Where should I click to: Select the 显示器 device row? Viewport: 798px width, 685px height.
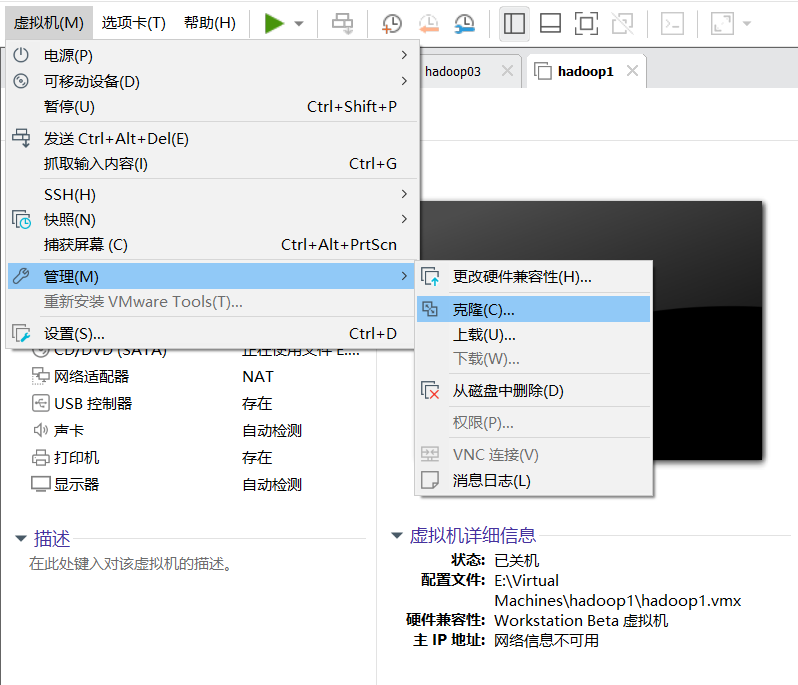(198, 484)
